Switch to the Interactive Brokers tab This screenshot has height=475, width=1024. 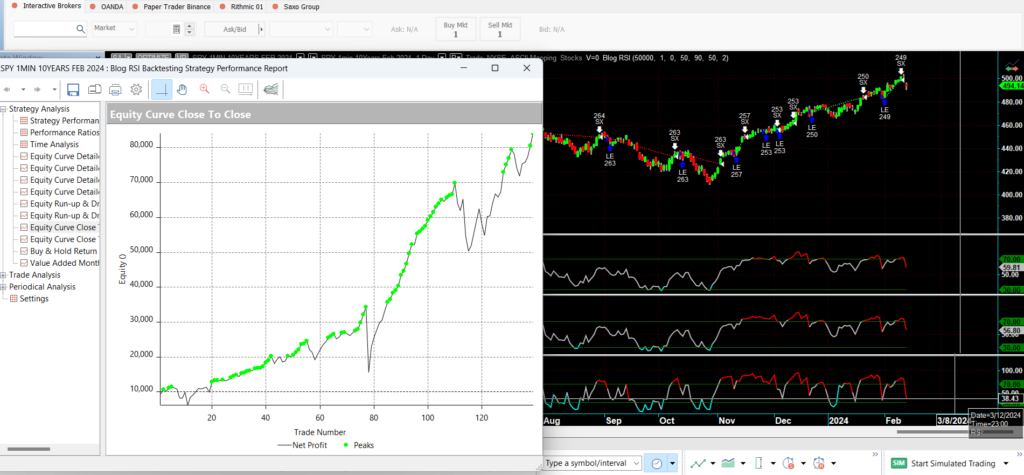[52, 6]
